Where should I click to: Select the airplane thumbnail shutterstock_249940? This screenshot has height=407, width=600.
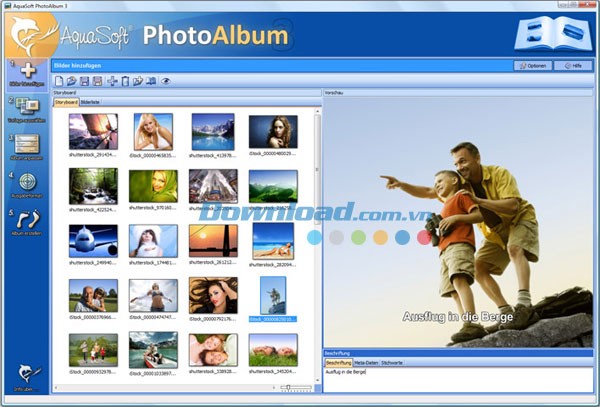coord(93,241)
